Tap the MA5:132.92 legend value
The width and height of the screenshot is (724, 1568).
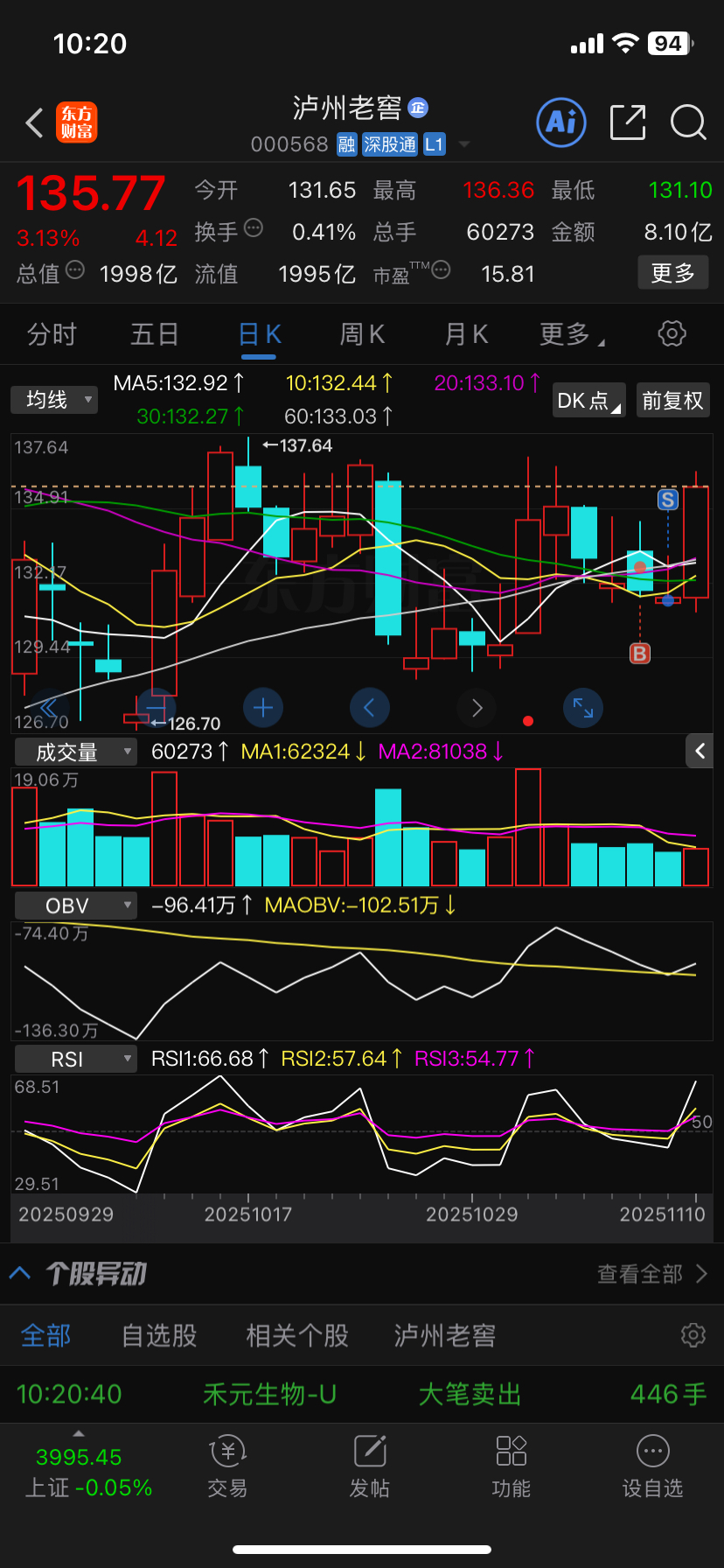(179, 382)
